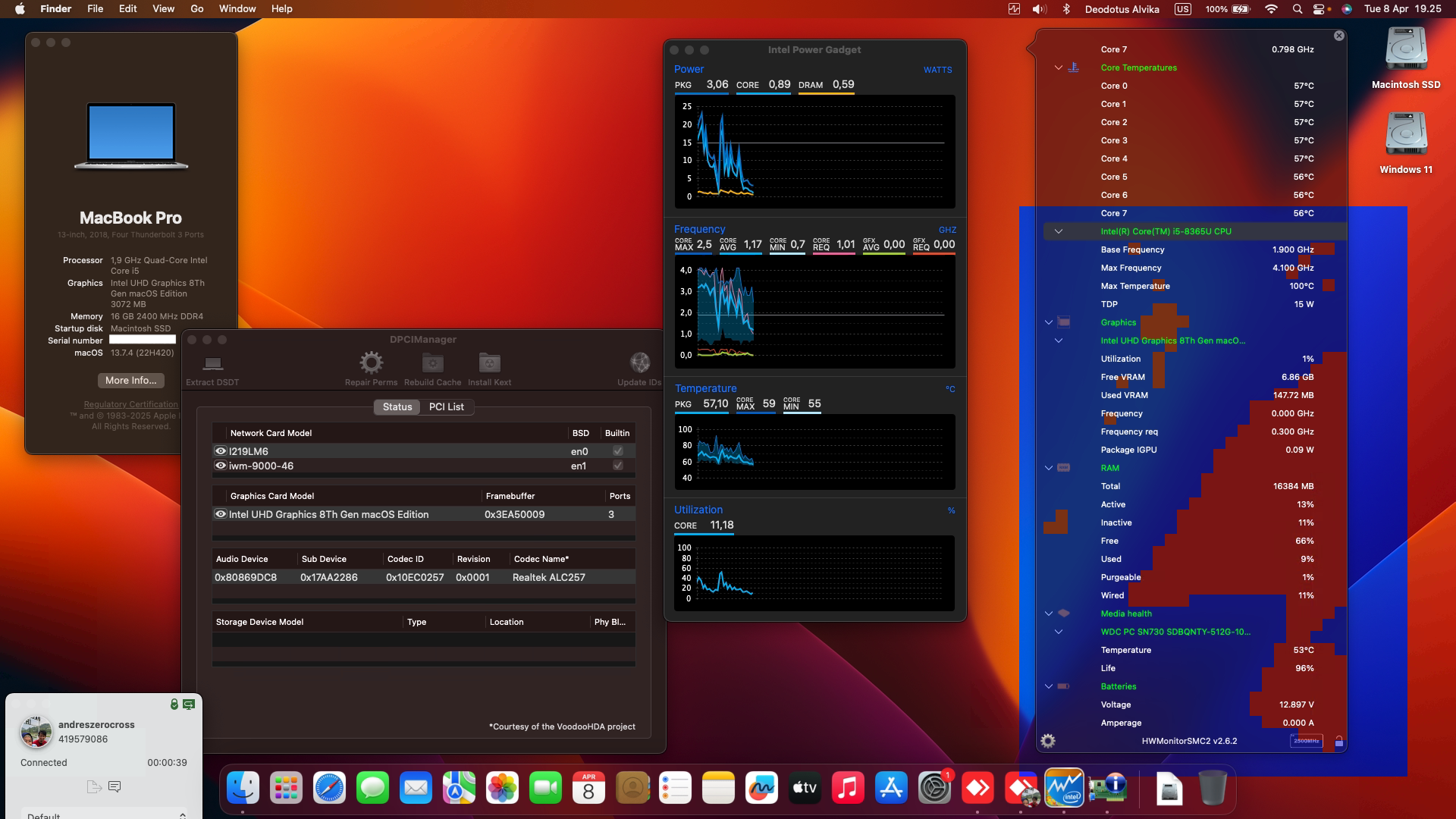Collapse the Batteries section

1049,686
